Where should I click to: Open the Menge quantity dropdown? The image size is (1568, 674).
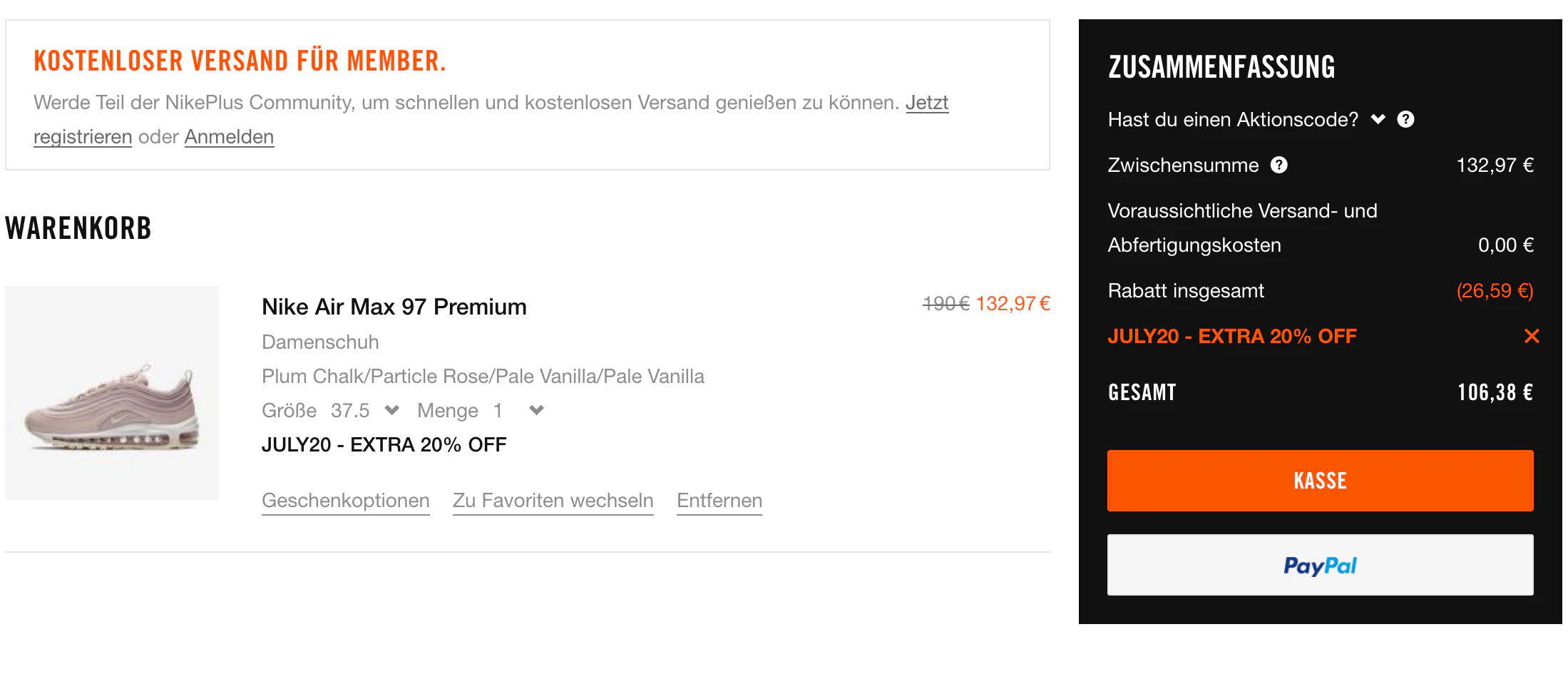tap(537, 410)
